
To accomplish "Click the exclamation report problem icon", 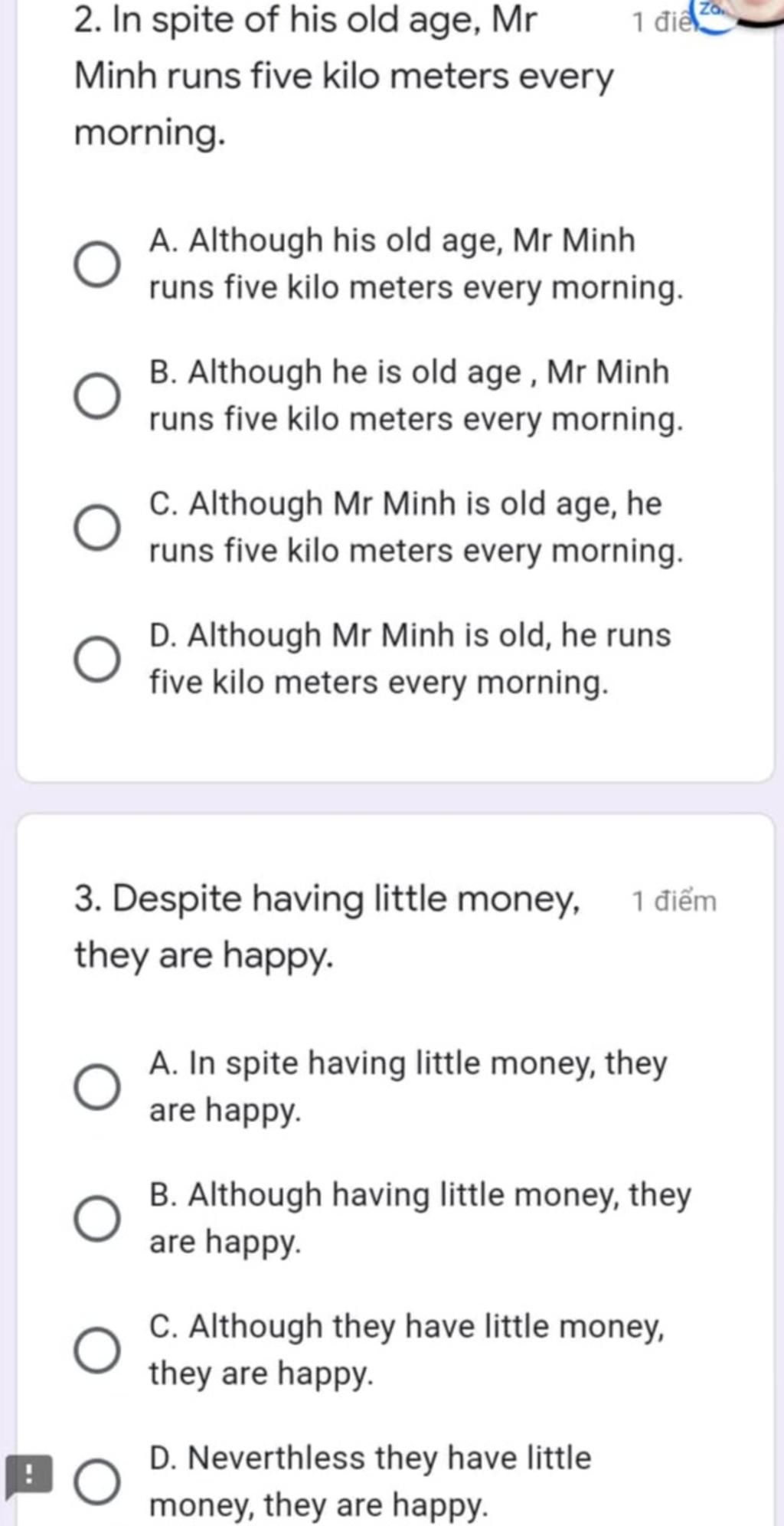I will pyautogui.click(x=28, y=1475).
